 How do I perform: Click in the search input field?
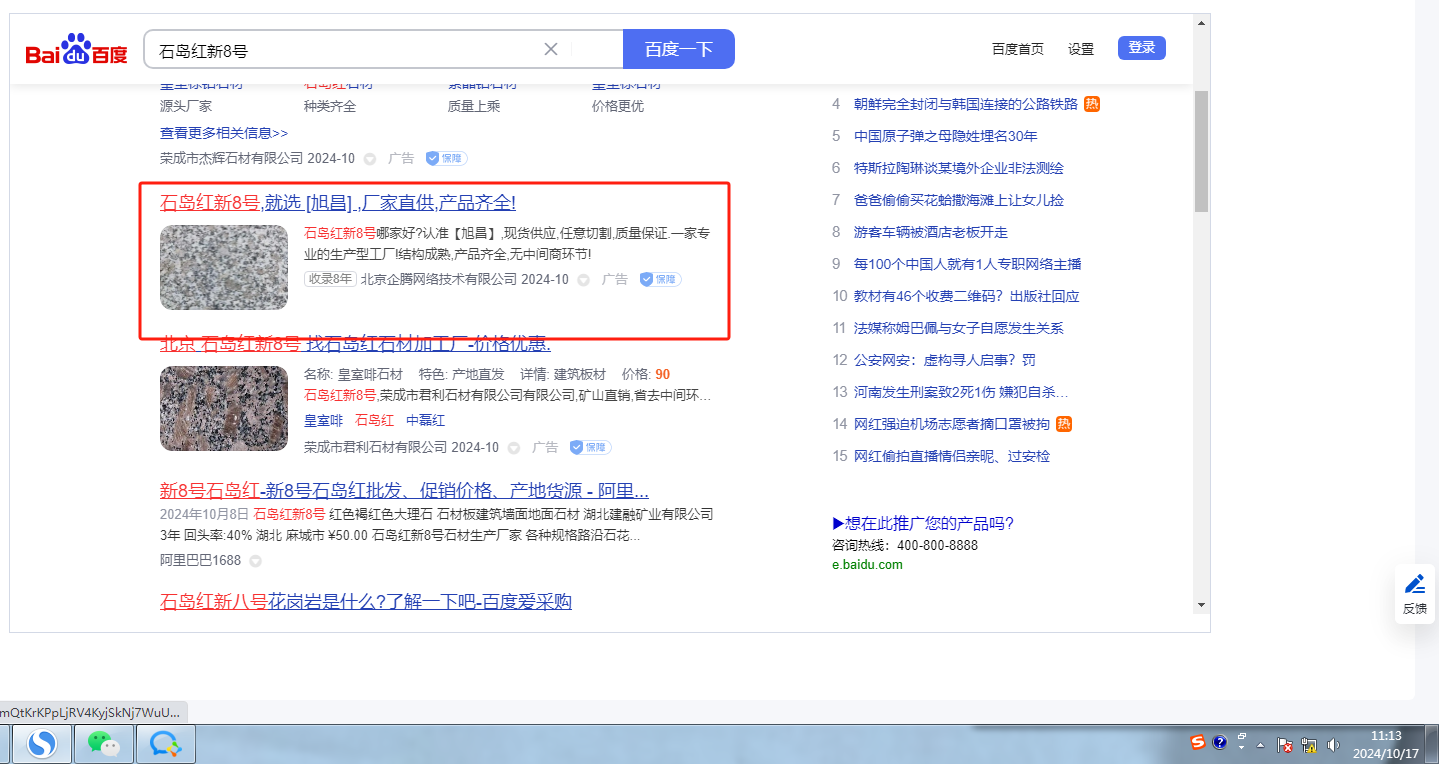(x=340, y=49)
